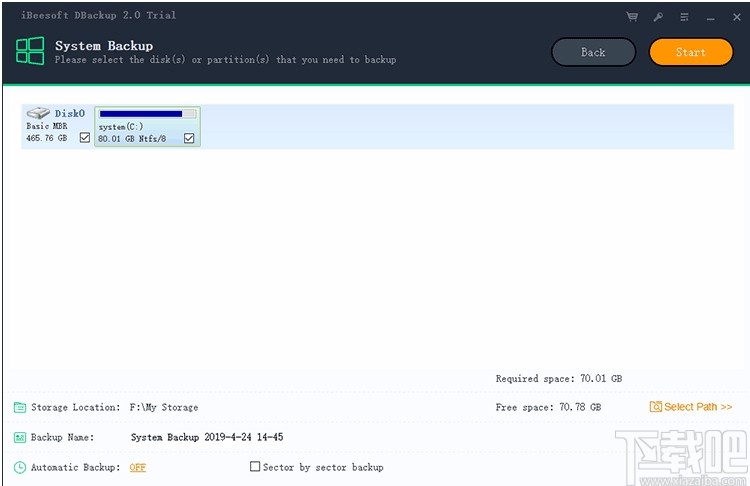
Task: Click the key registration icon
Action: pyautogui.click(x=658, y=17)
